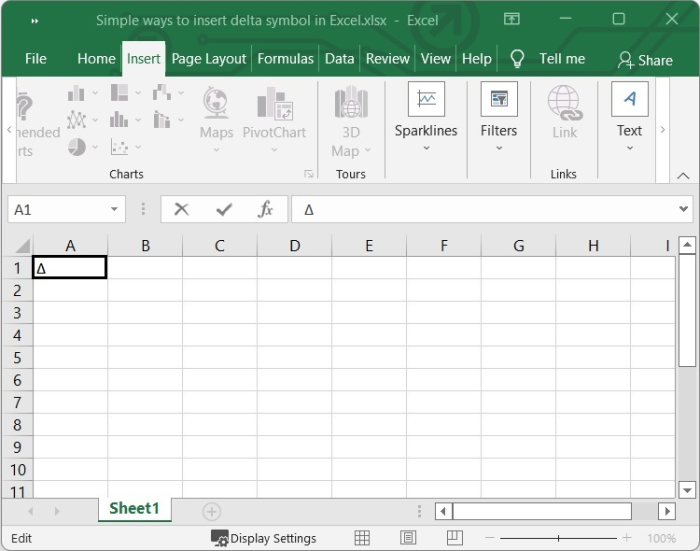
Task: Select cell A1 containing delta
Action: pyautogui.click(x=70, y=267)
